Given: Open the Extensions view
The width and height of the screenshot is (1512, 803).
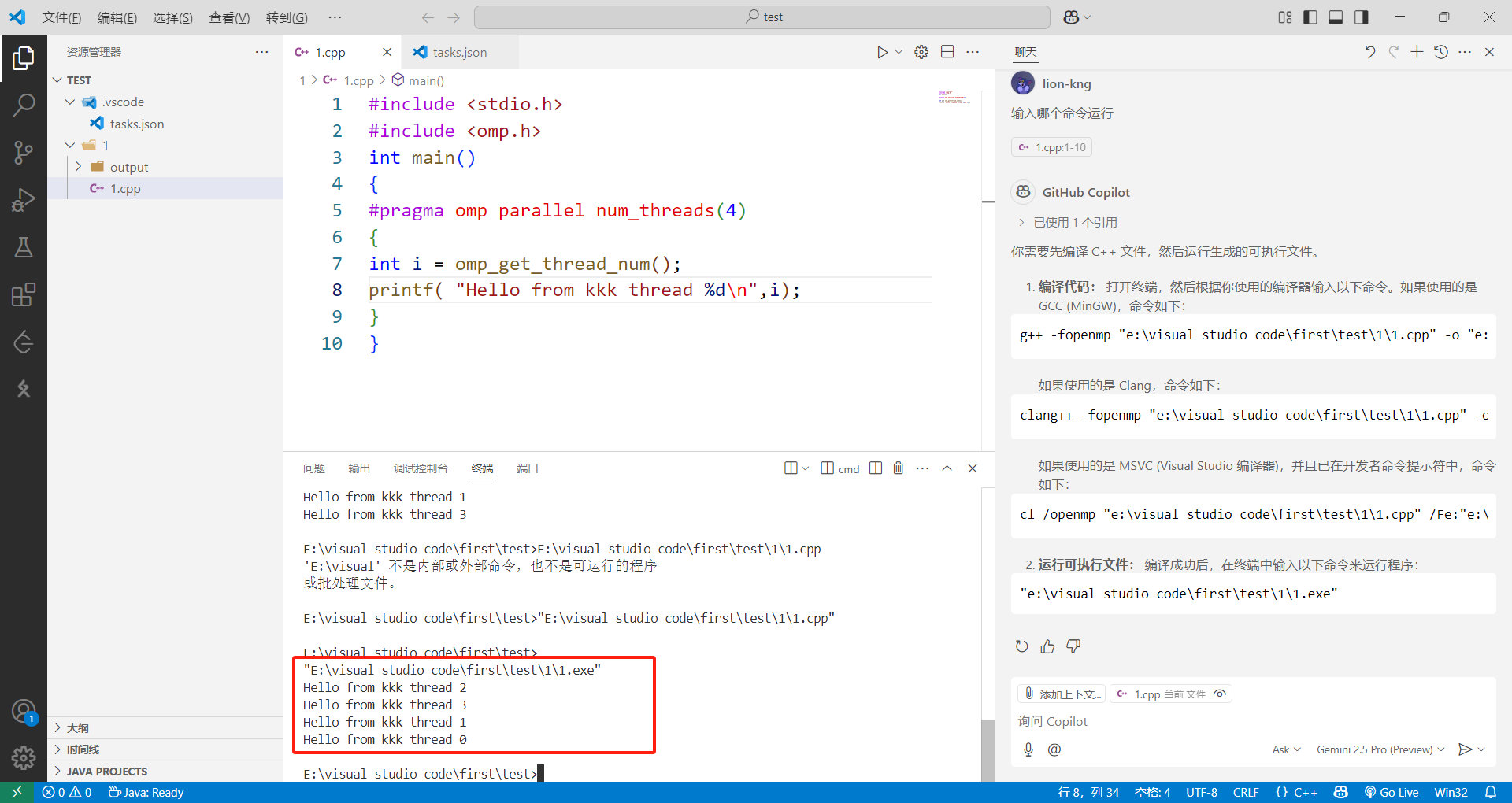Looking at the screenshot, I should (24, 294).
